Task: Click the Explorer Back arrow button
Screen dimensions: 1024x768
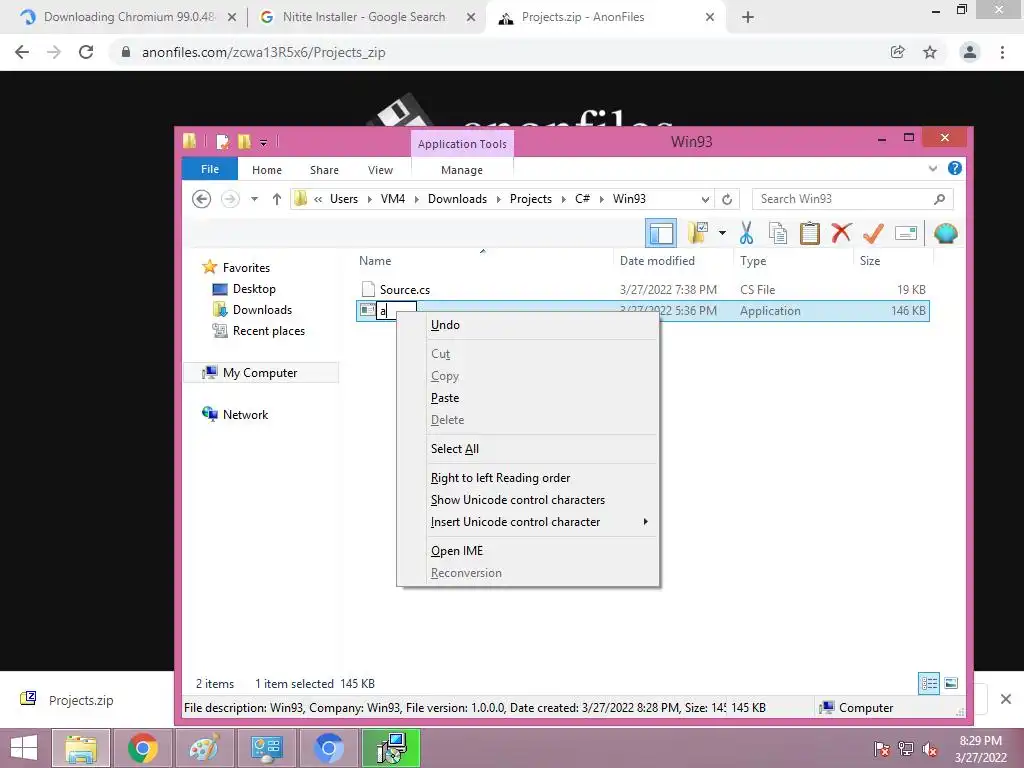Action: pyautogui.click(x=201, y=199)
